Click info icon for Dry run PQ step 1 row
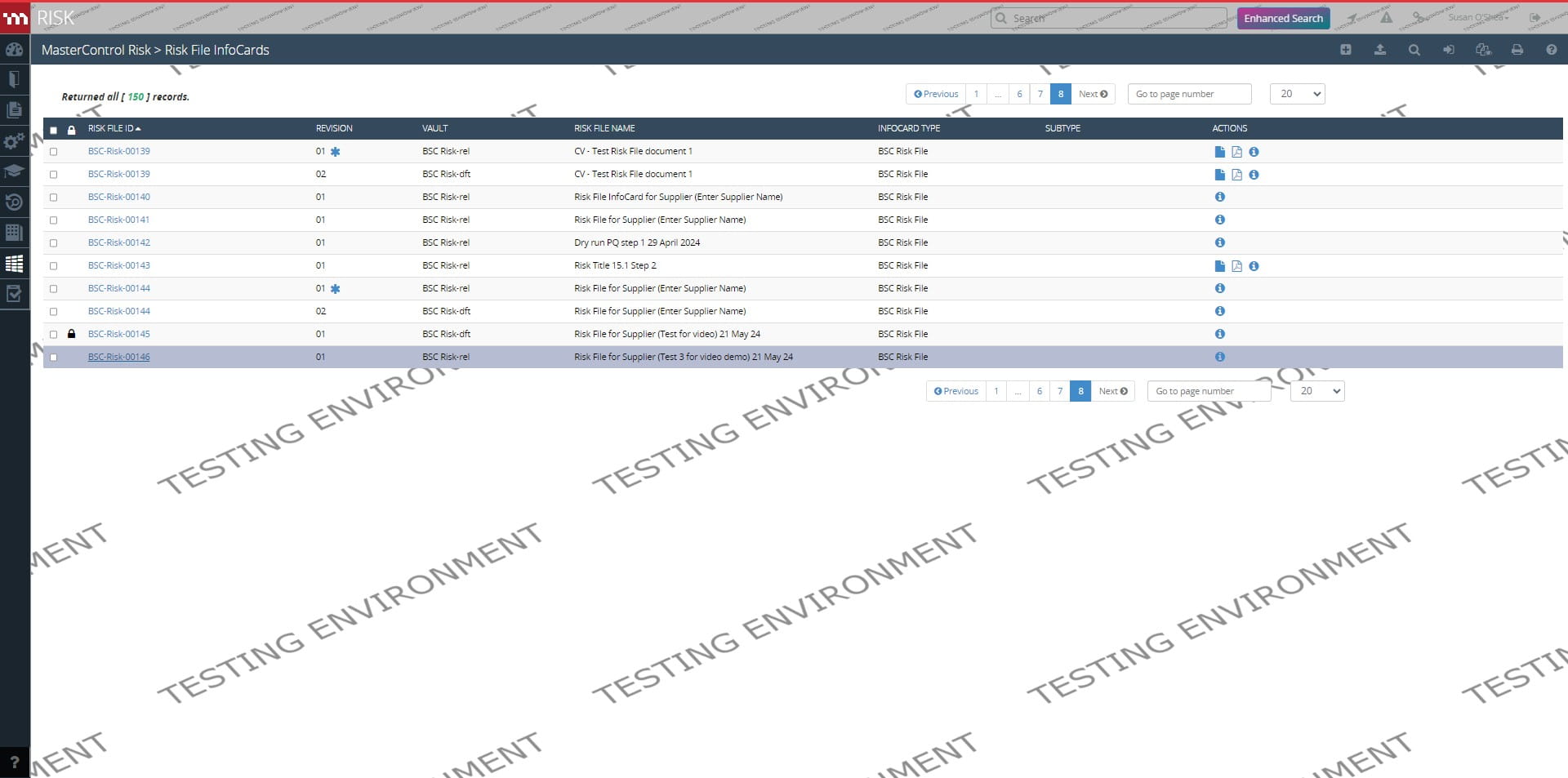The height and width of the screenshot is (778, 1568). 1219,242
